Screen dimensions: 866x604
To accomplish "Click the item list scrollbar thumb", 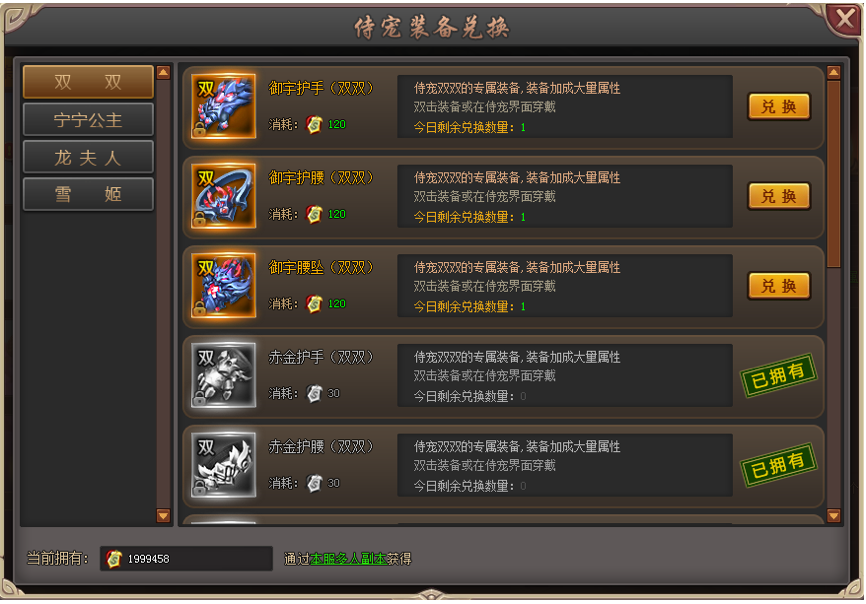I will (x=833, y=174).
